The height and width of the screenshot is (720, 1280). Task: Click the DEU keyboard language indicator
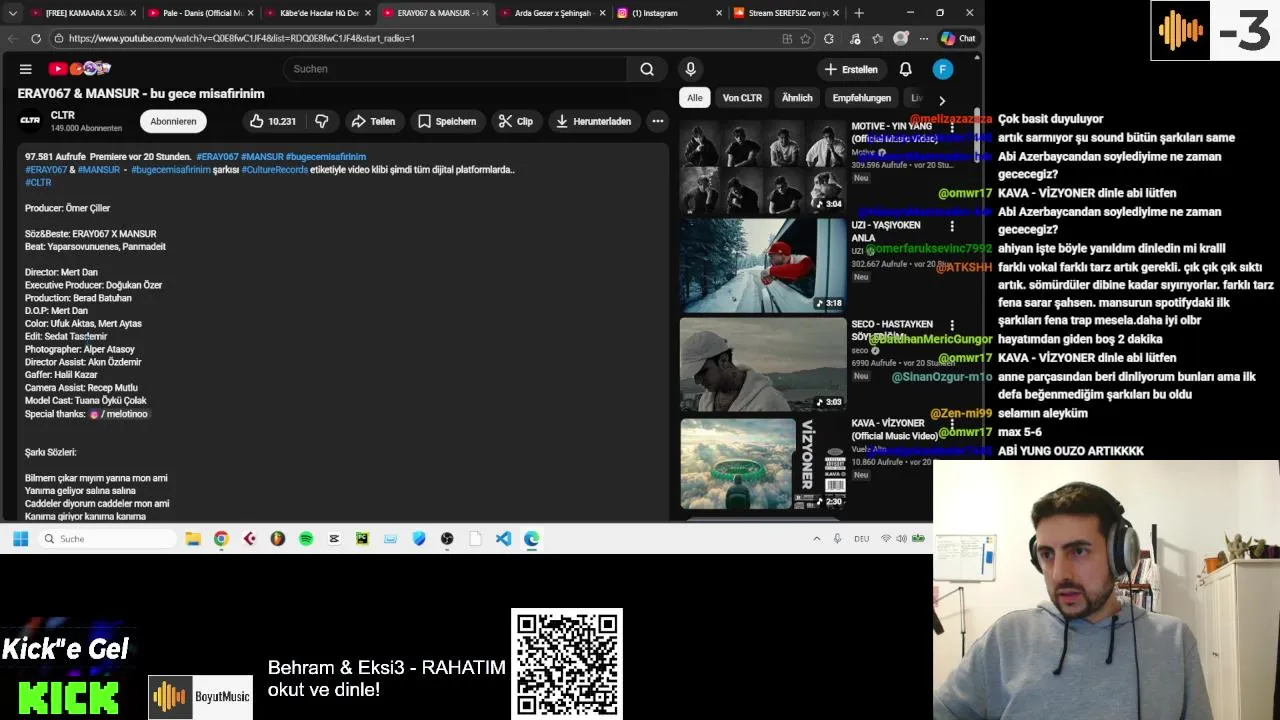[x=861, y=538]
